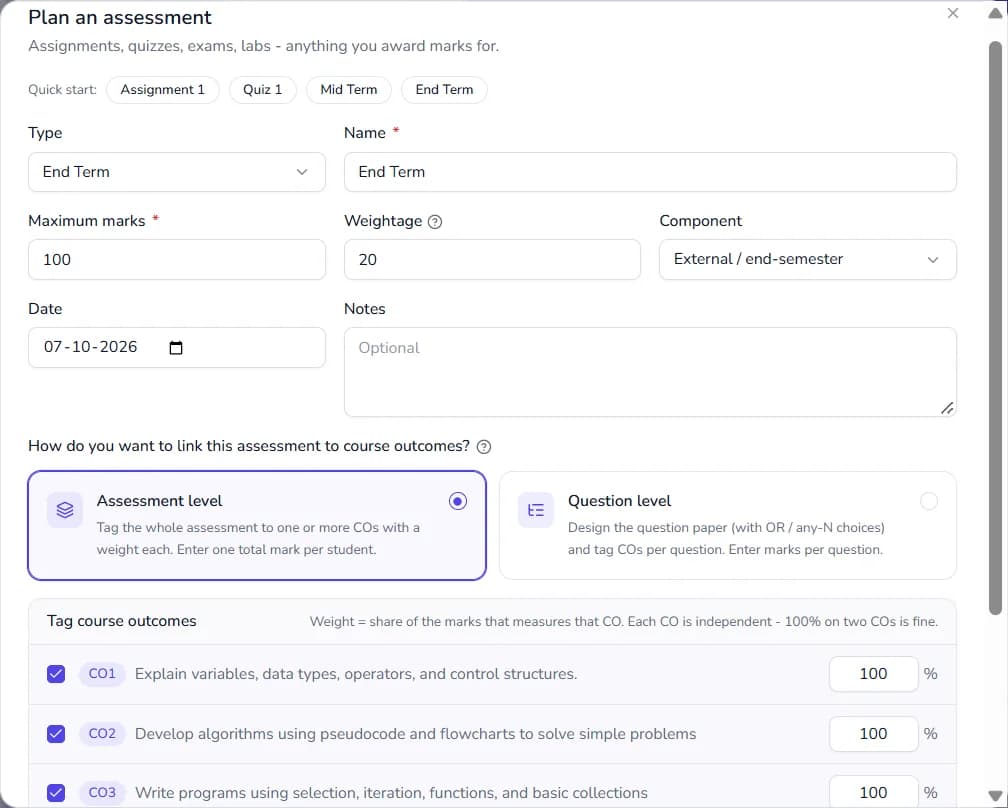Click the Date field 07-10-2026
Viewport: 1008px width, 808px height.
(177, 348)
